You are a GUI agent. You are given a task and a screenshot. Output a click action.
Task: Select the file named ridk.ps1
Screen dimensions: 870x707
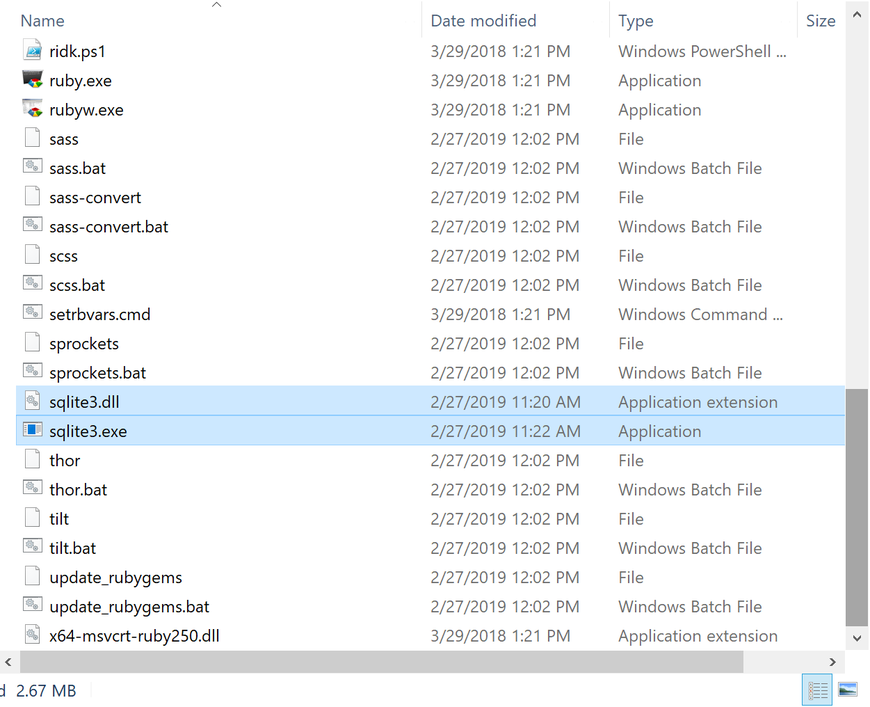pos(77,51)
